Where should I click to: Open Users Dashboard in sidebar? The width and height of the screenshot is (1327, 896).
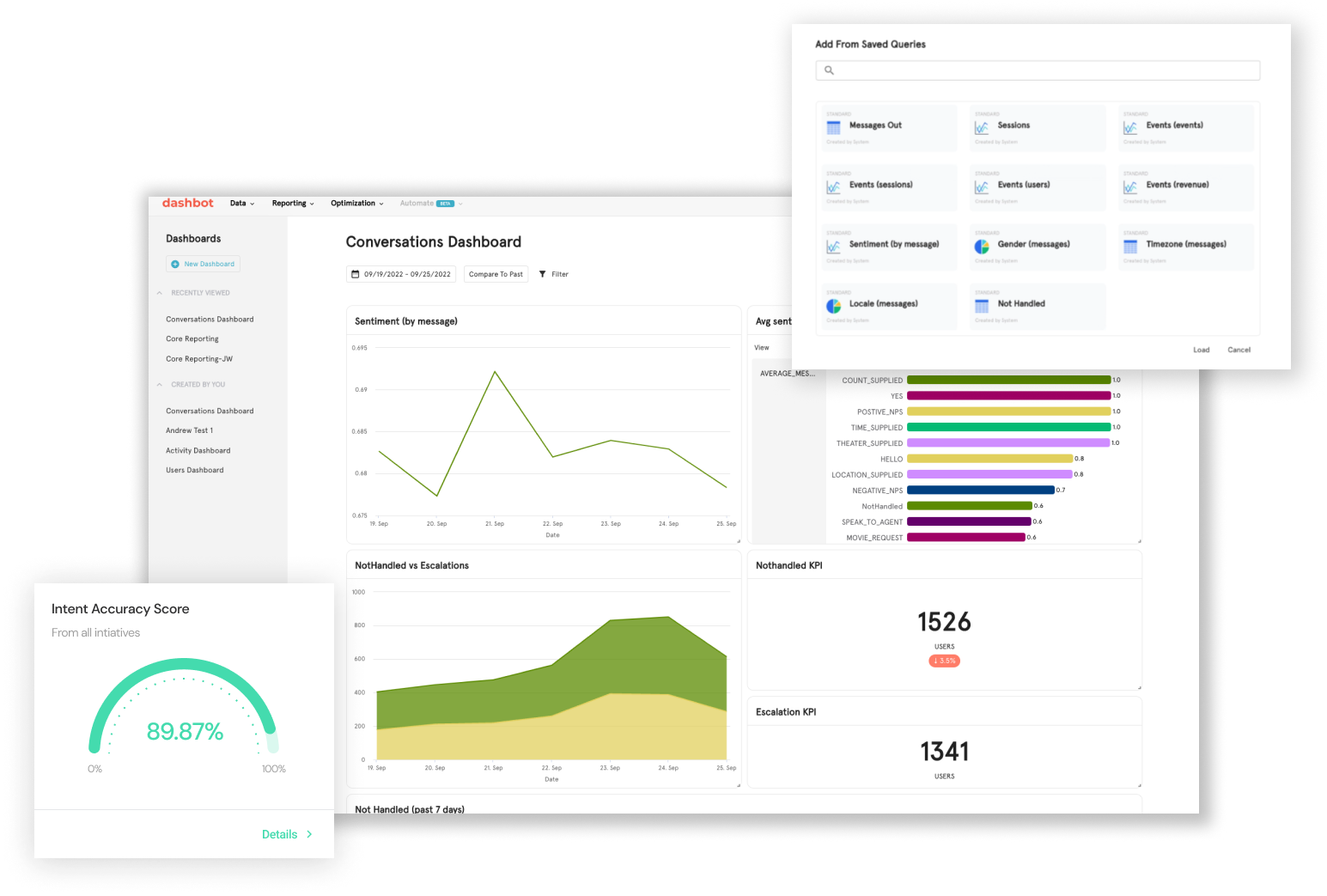pyautogui.click(x=195, y=470)
